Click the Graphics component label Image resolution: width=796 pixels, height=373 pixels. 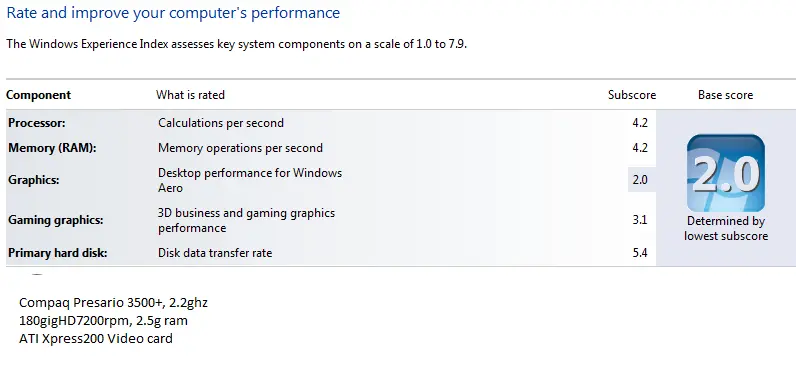point(34,180)
